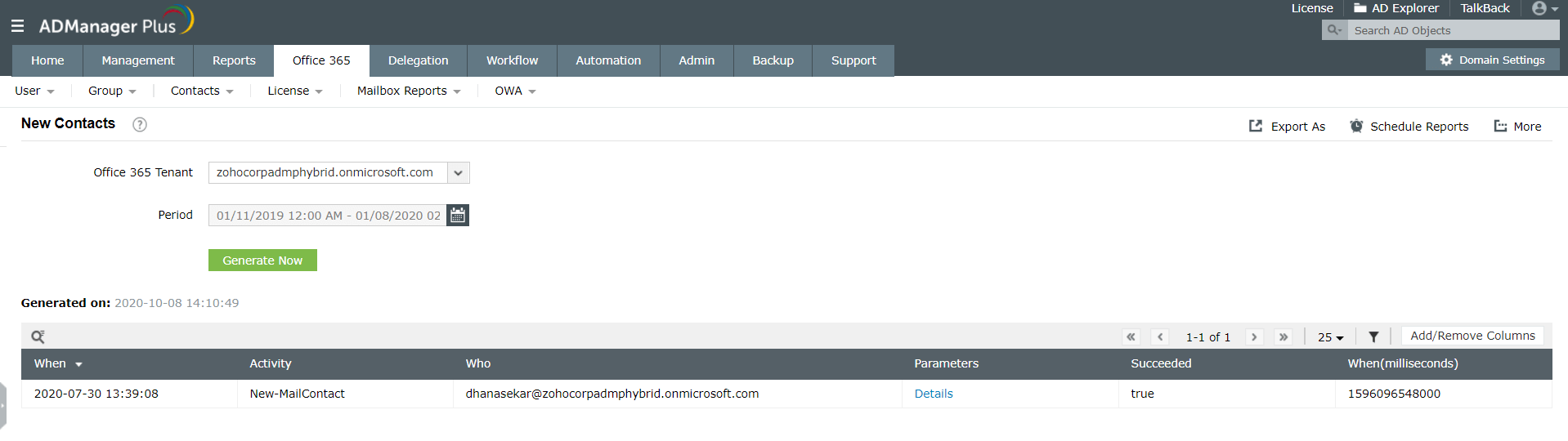1568x441 pixels.
Task: Click Add/Remove Columns
Action: 1472,336
